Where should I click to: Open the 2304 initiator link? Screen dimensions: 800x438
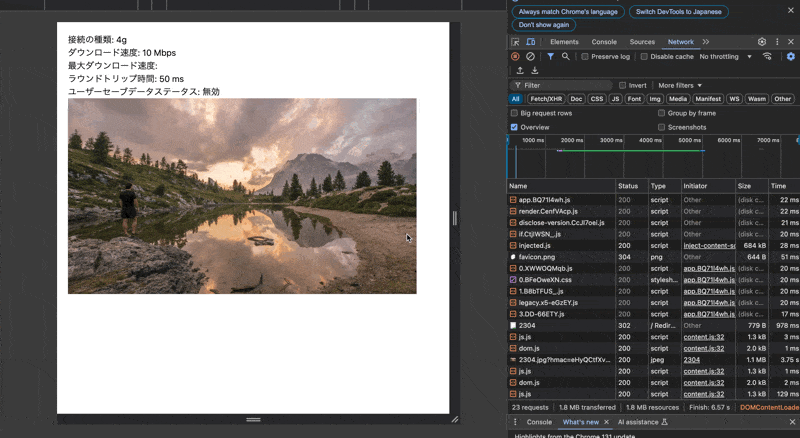pyautogui.click(x=692, y=360)
